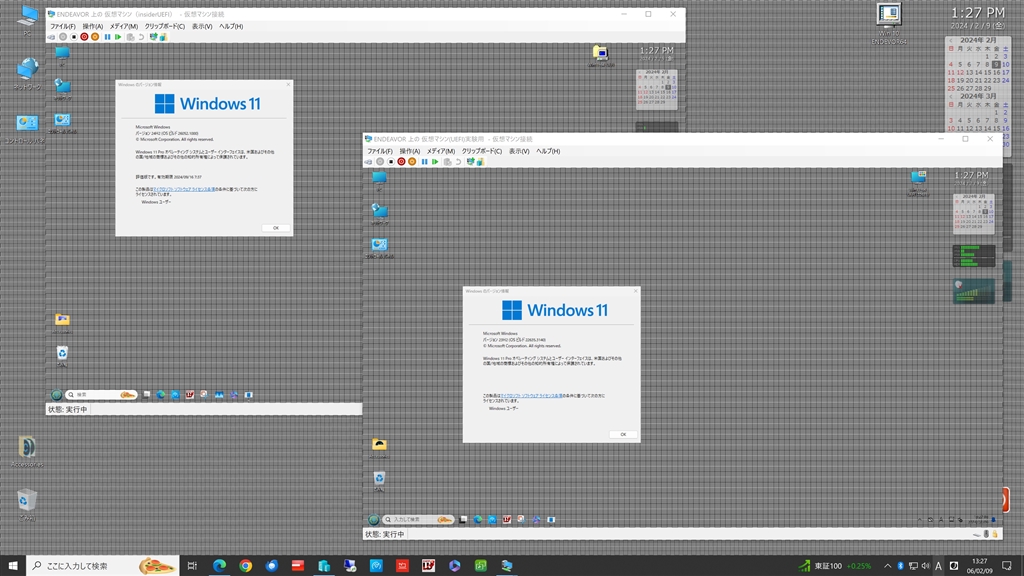Open クリップボード(C) menu in insiderUEFI window
The width and height of the screenshot is (1024, 576).
164,26
